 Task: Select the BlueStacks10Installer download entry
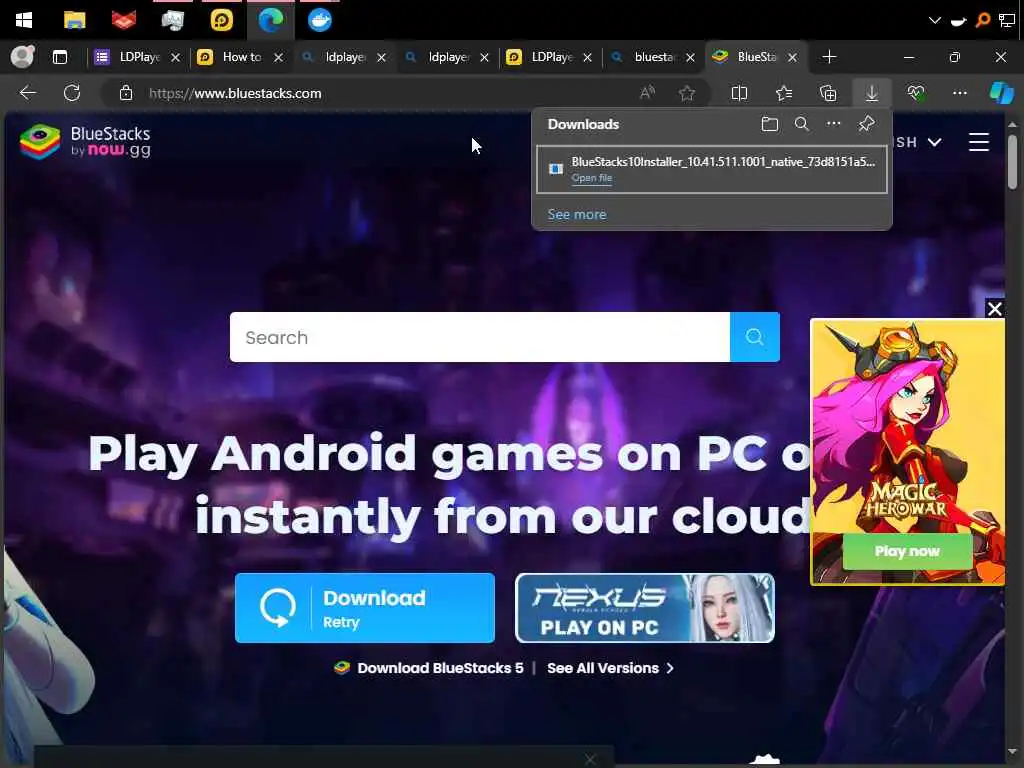point(712,169)
